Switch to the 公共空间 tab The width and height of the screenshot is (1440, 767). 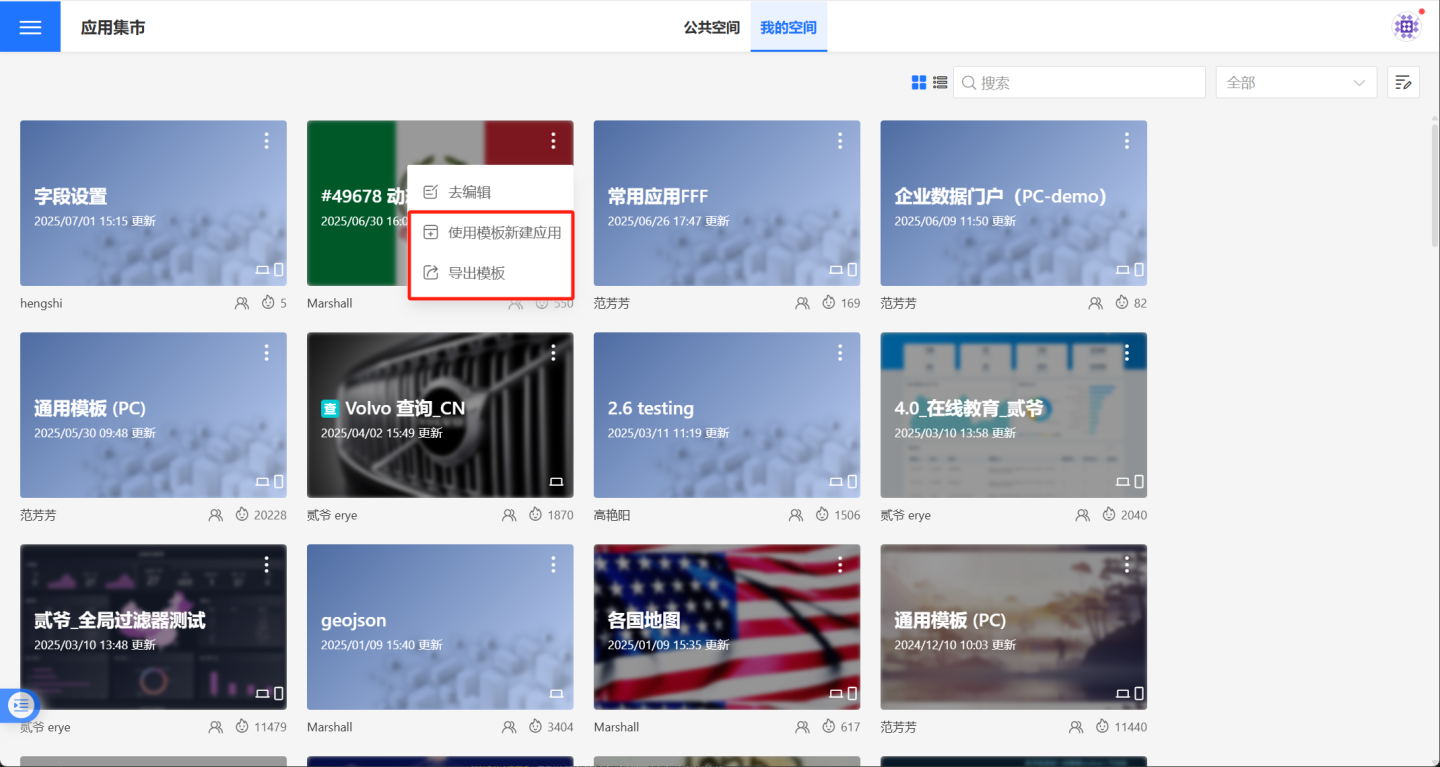(x=711, y=27)
